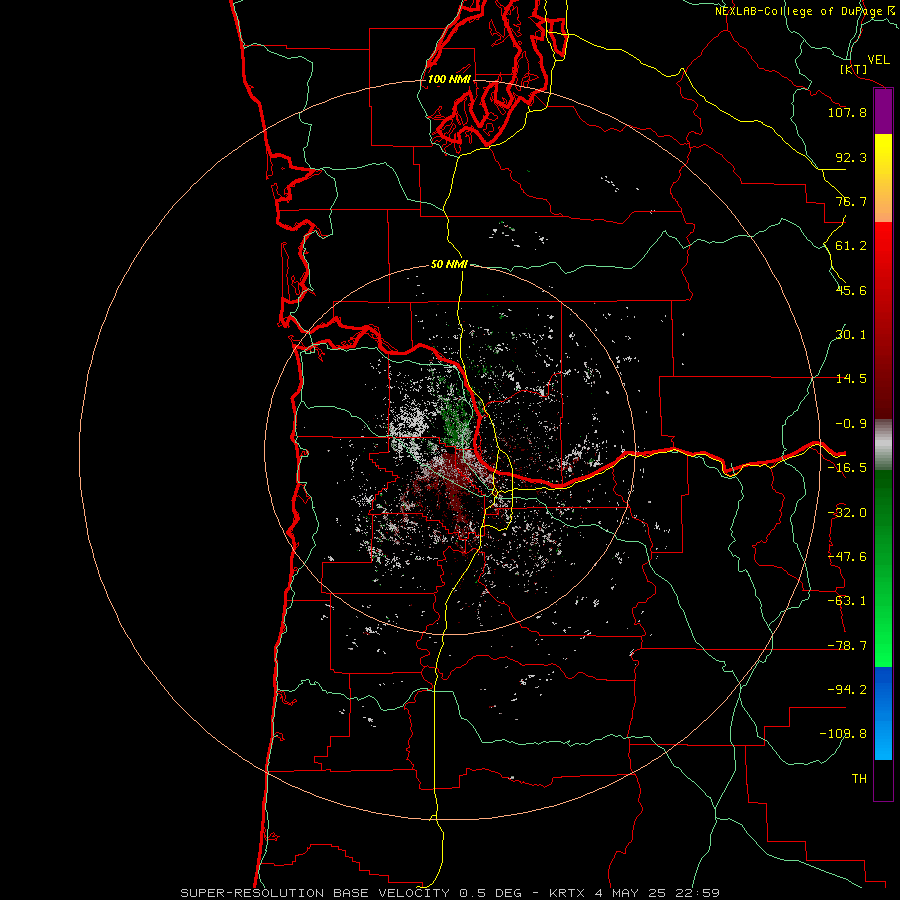
Task: Click the 50 NMI range ring label
Action: (x=449, y=265)
